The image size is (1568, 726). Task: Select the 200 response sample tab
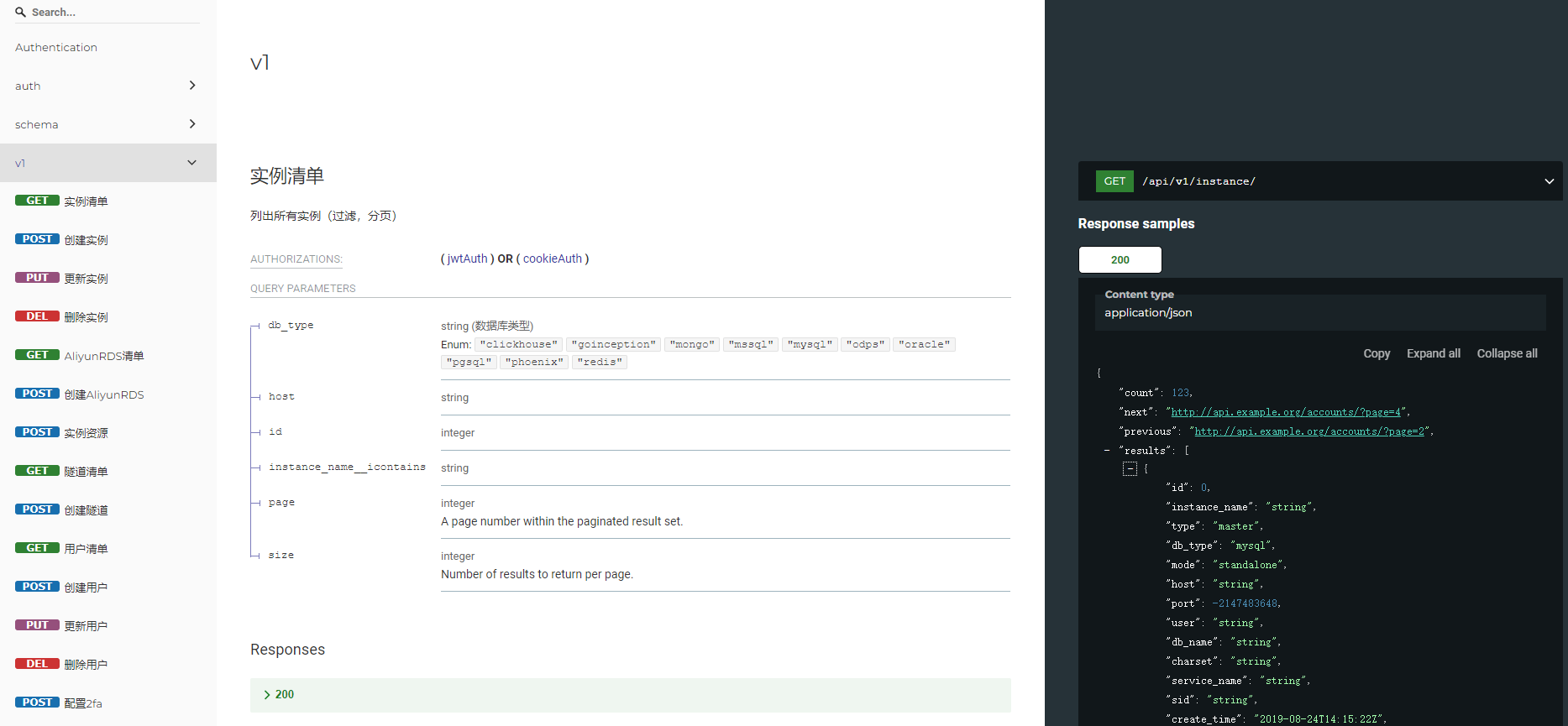pyautogui.click(x=1120, y=260)
